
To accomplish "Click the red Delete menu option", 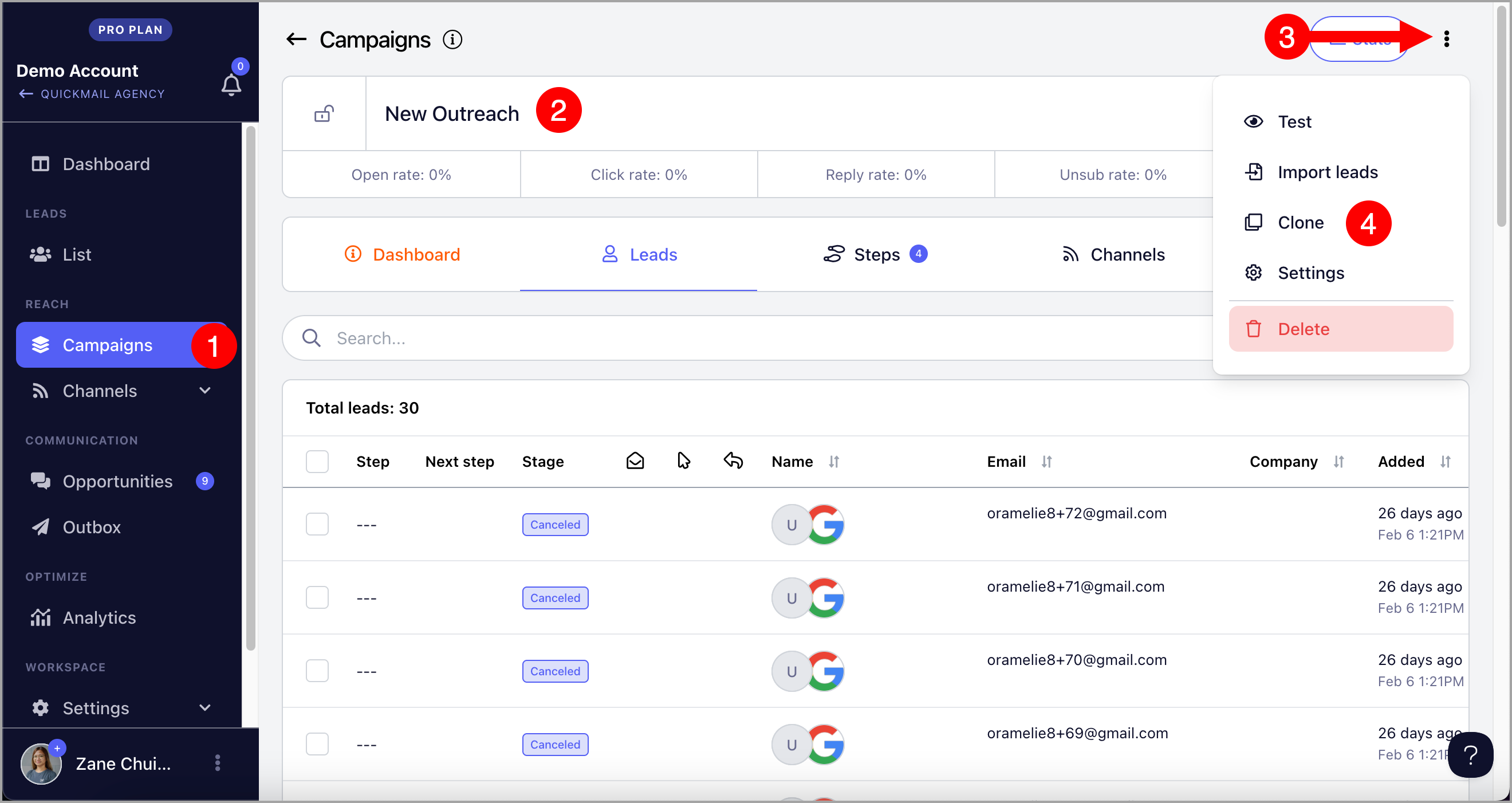I will tap(1341, 329).
